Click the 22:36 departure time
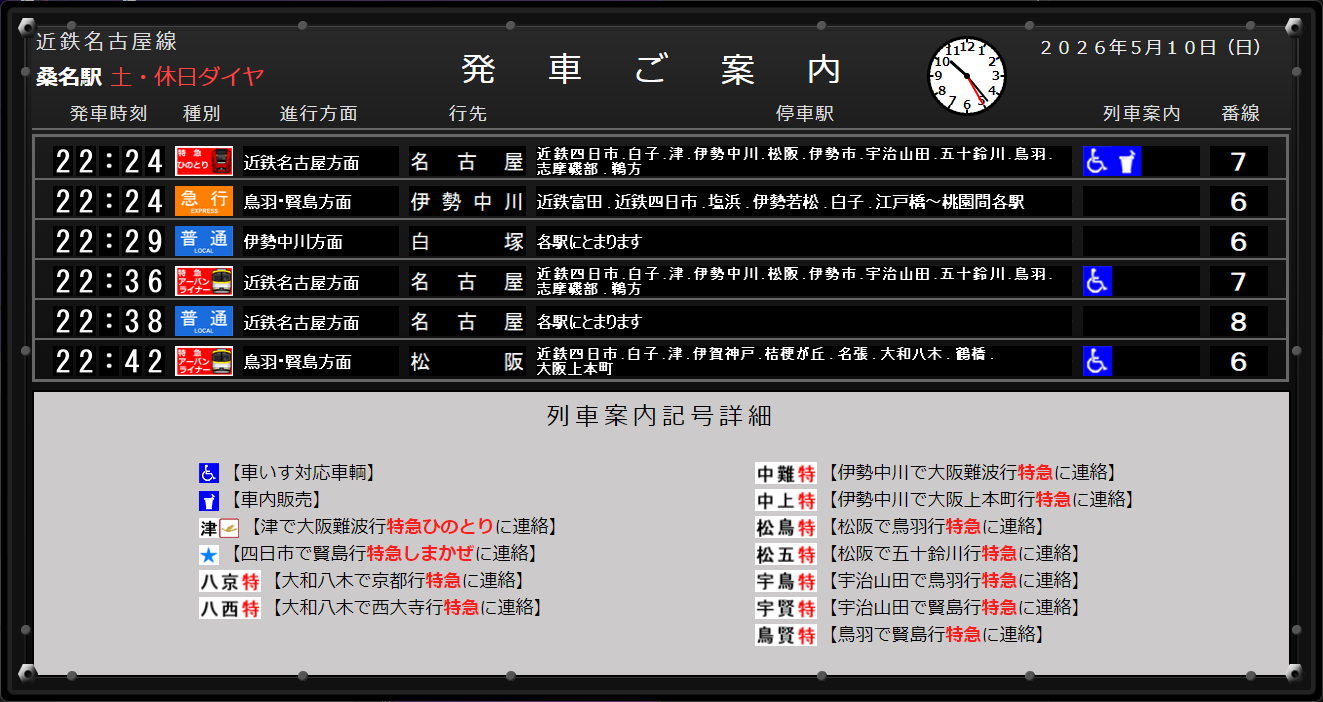 click(x=109, y=281)
